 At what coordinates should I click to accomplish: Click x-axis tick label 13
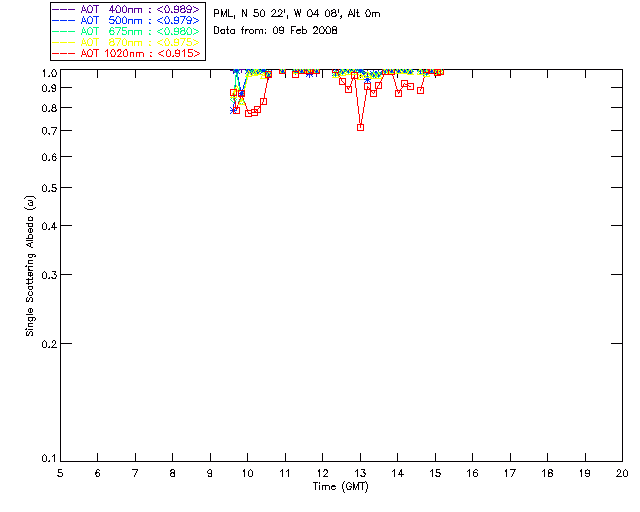coord(360,473)
